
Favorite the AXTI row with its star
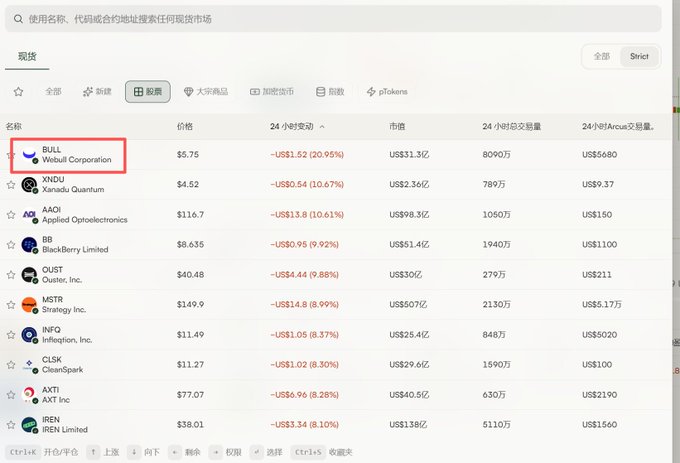click(11, 395)
